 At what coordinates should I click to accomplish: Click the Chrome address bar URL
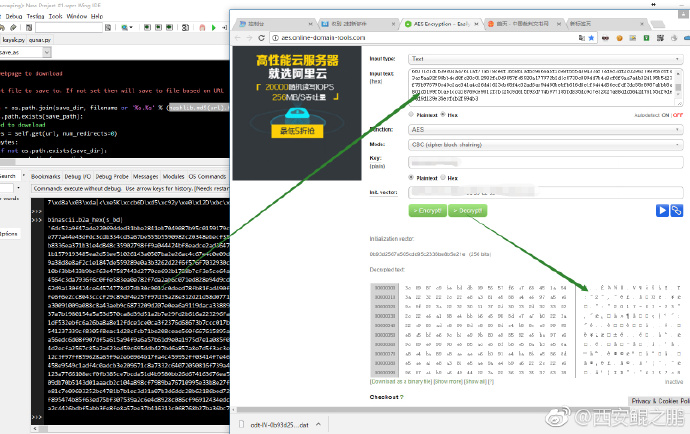(323, 38)
